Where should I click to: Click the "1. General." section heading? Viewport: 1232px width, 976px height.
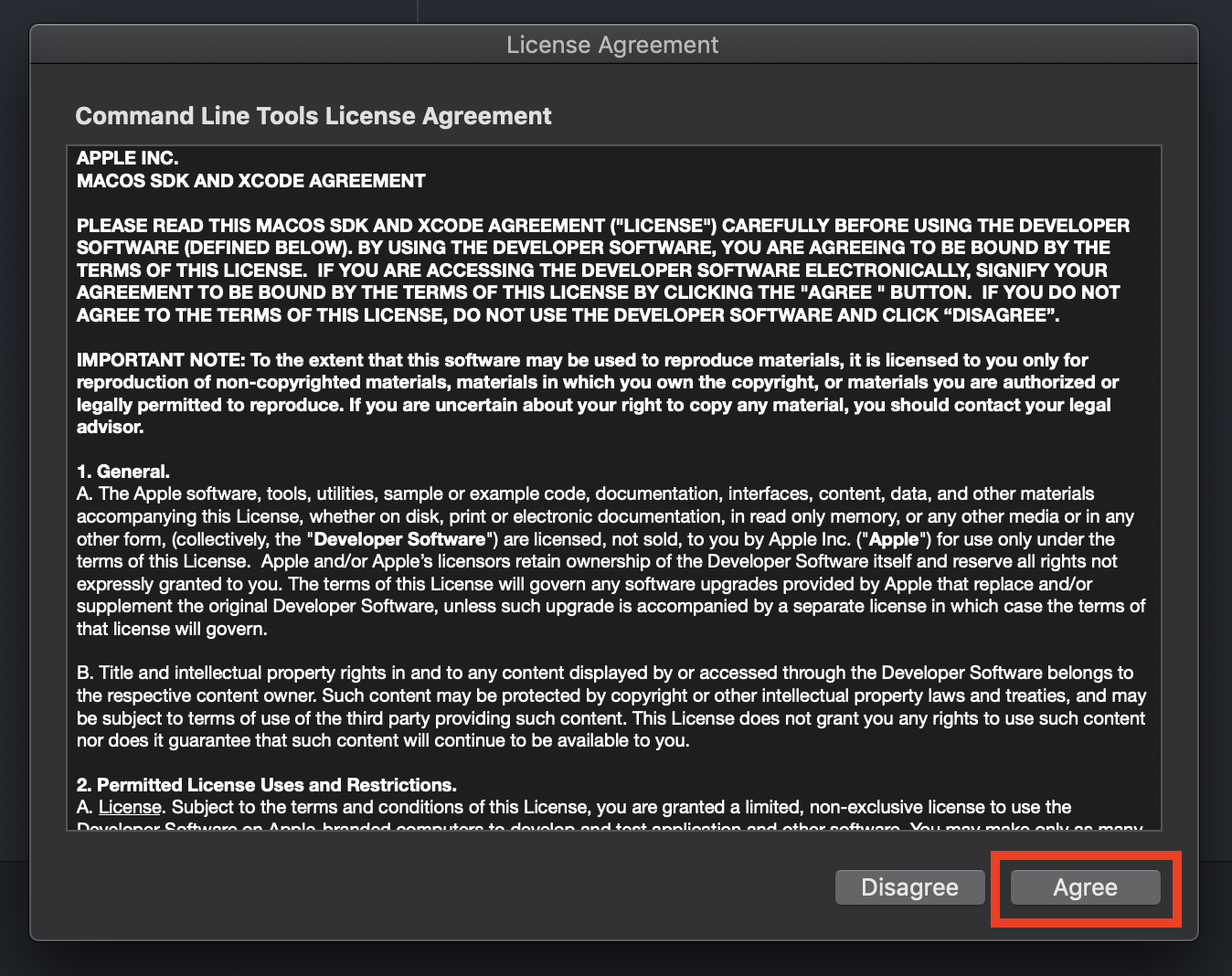click(x=123, y=472)
